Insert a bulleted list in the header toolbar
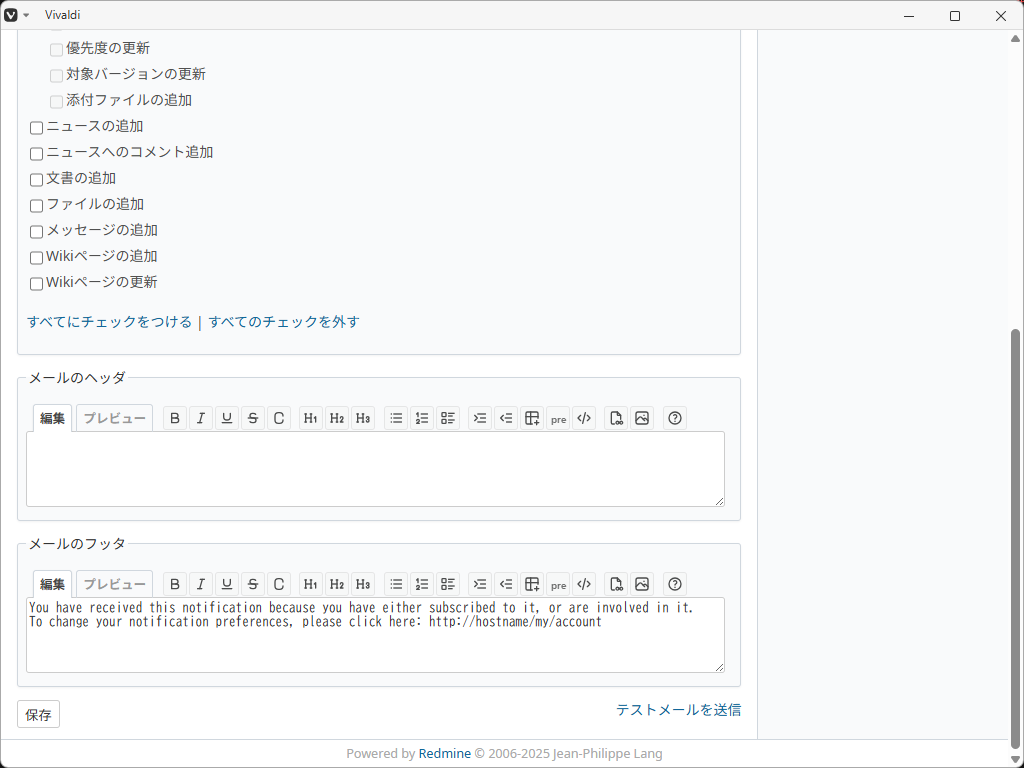The height and width of the screenshot is (768, 1024). [x=396, y=418]
